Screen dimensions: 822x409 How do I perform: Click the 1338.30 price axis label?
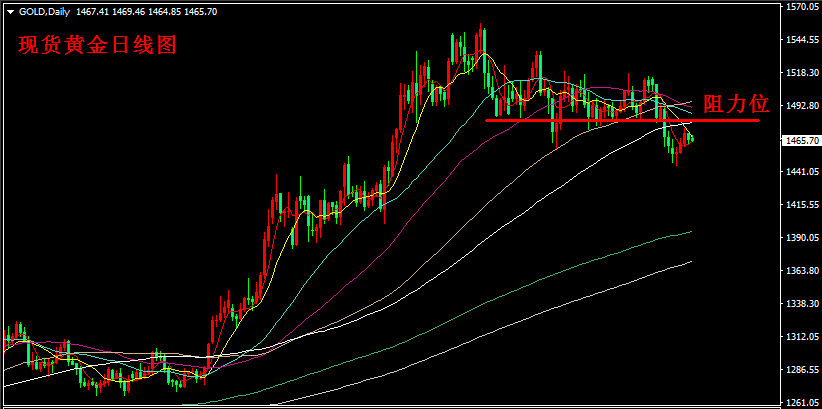tap(803, 304)
